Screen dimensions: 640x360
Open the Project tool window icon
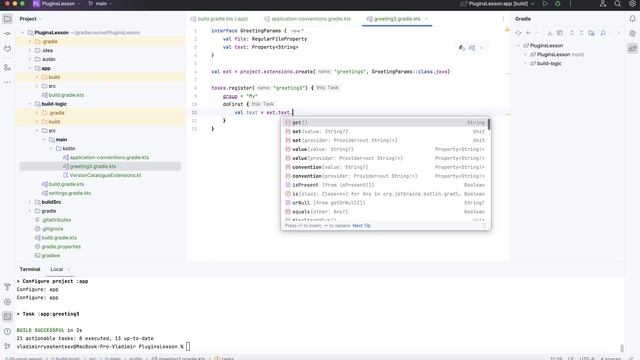pos(7,19)
